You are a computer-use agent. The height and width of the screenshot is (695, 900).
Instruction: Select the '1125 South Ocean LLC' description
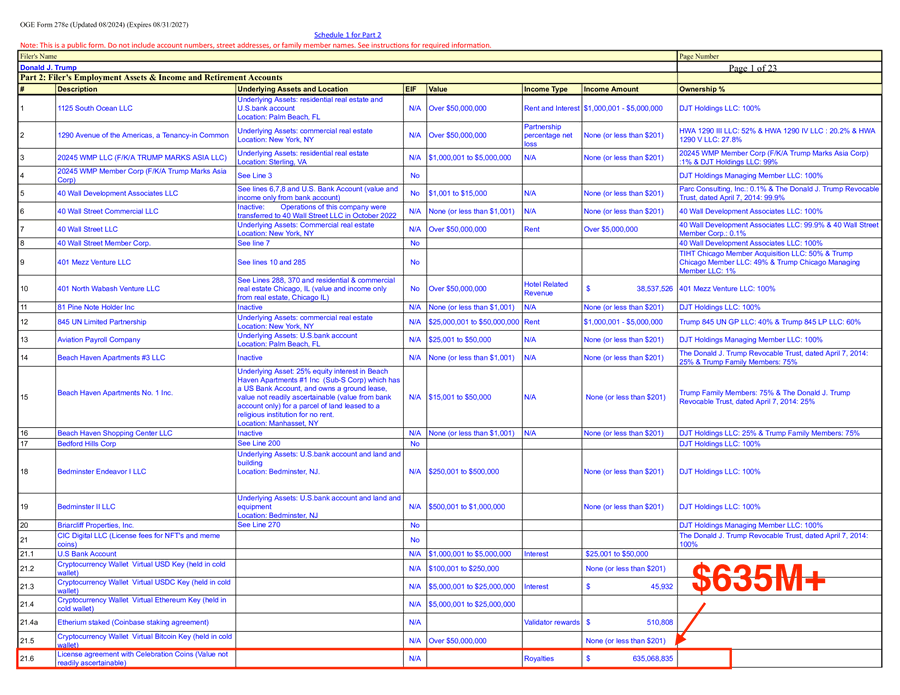tap(95, 108)
